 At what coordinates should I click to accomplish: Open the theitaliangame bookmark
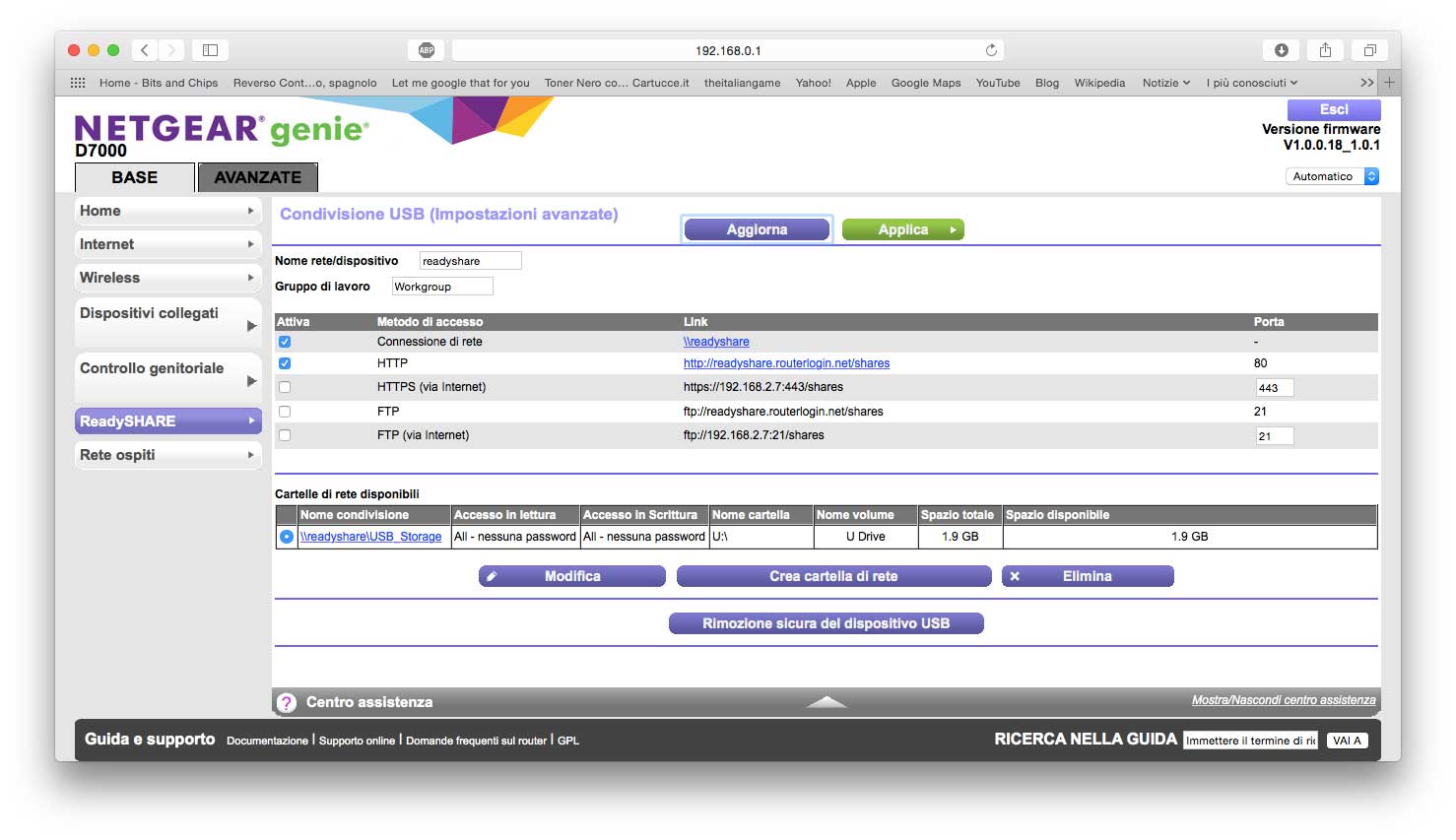coord(742,83)
